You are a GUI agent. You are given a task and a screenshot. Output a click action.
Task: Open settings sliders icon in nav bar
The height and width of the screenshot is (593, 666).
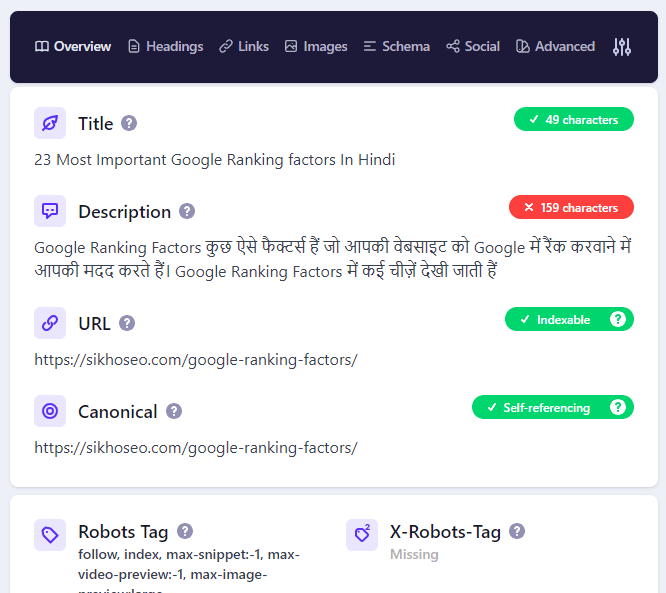point(622,47)
